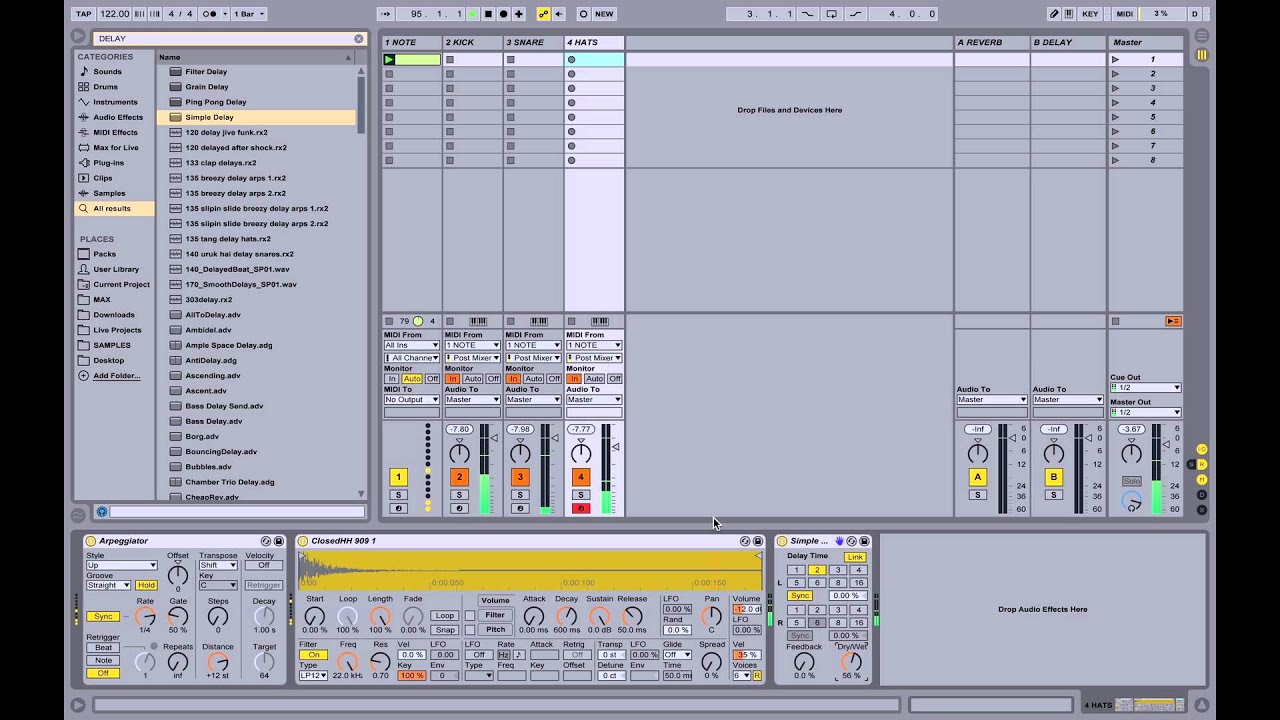Toggle the metronome in the transport bar

(211, 14)
